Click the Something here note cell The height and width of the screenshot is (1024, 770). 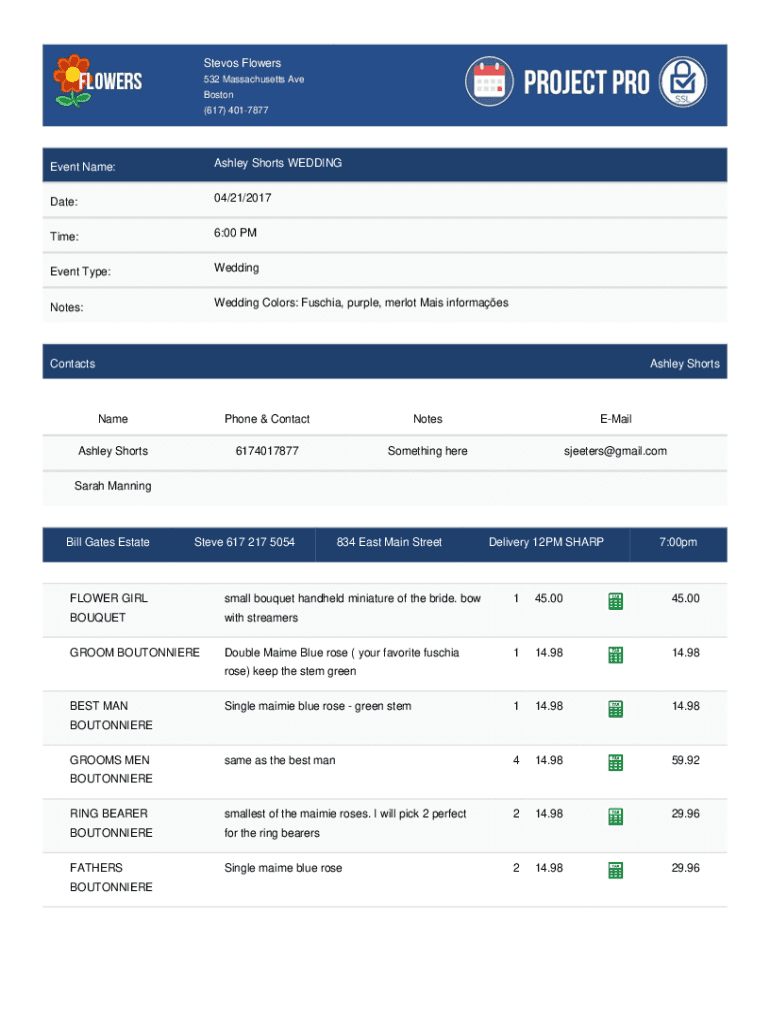[428, 451]
